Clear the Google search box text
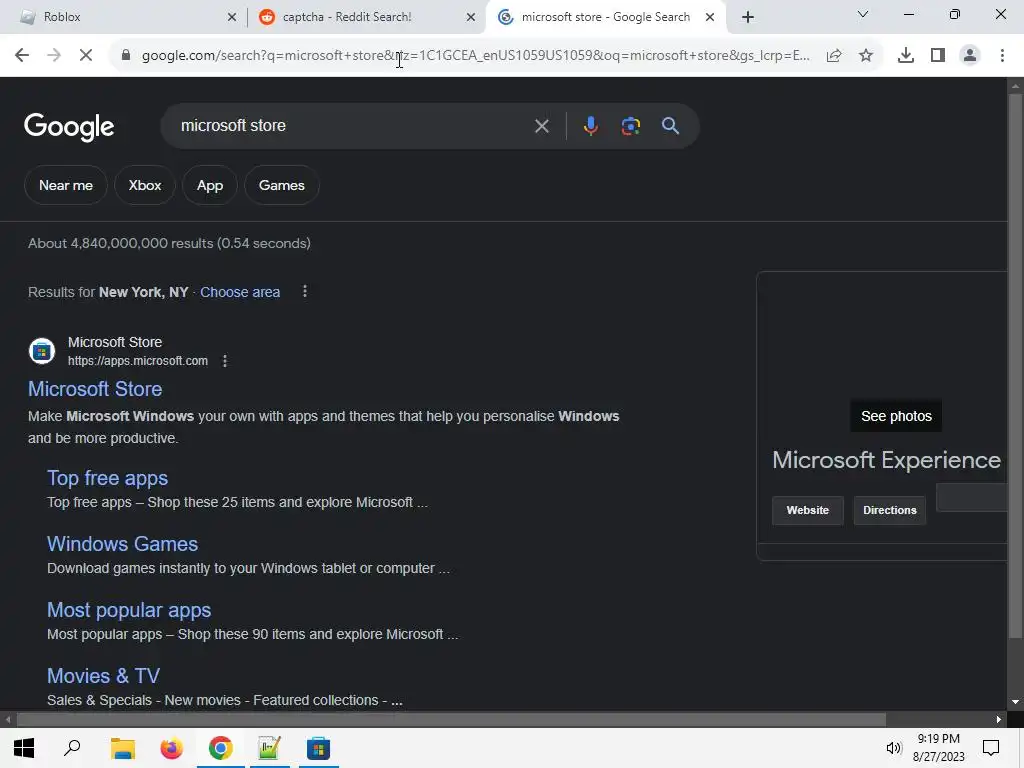1024x768 pixels. (541, 126)
